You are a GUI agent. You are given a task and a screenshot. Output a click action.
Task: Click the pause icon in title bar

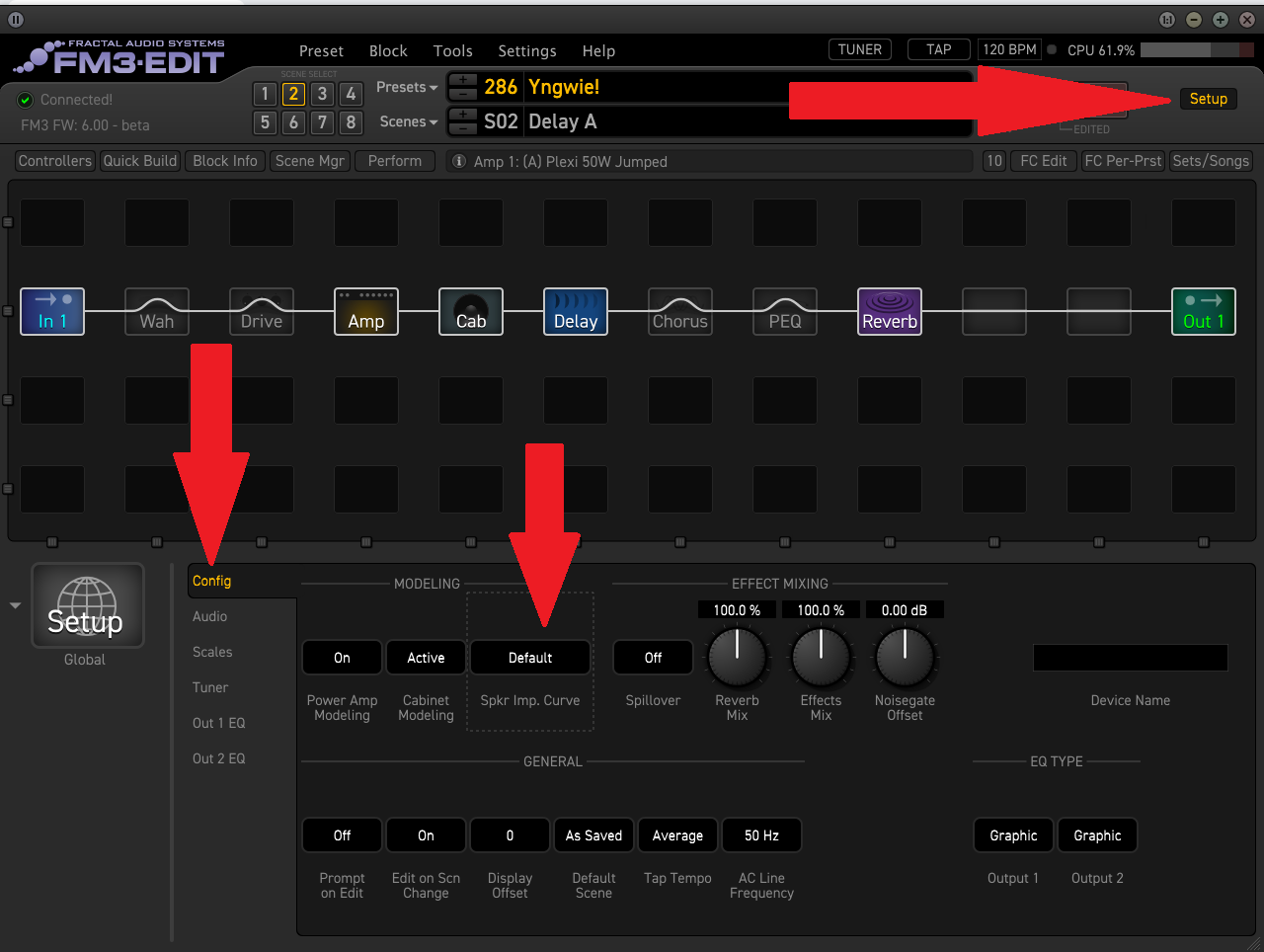pyautogui.click(x=16, y=19)
